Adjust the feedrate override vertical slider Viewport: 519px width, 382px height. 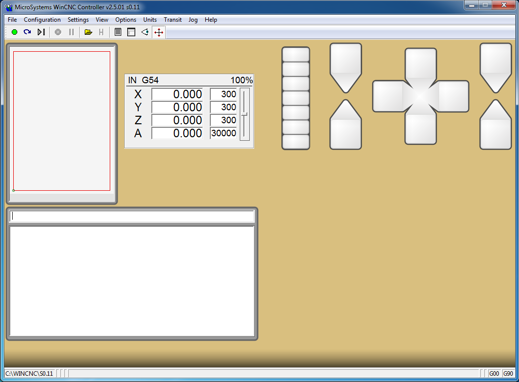click(x=245, y=114)
